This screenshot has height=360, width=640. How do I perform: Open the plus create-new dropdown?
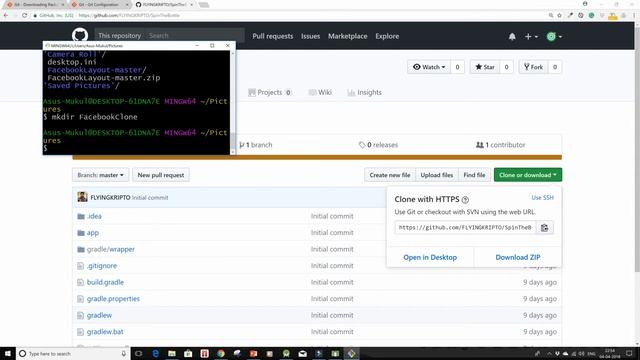(531, 37)
